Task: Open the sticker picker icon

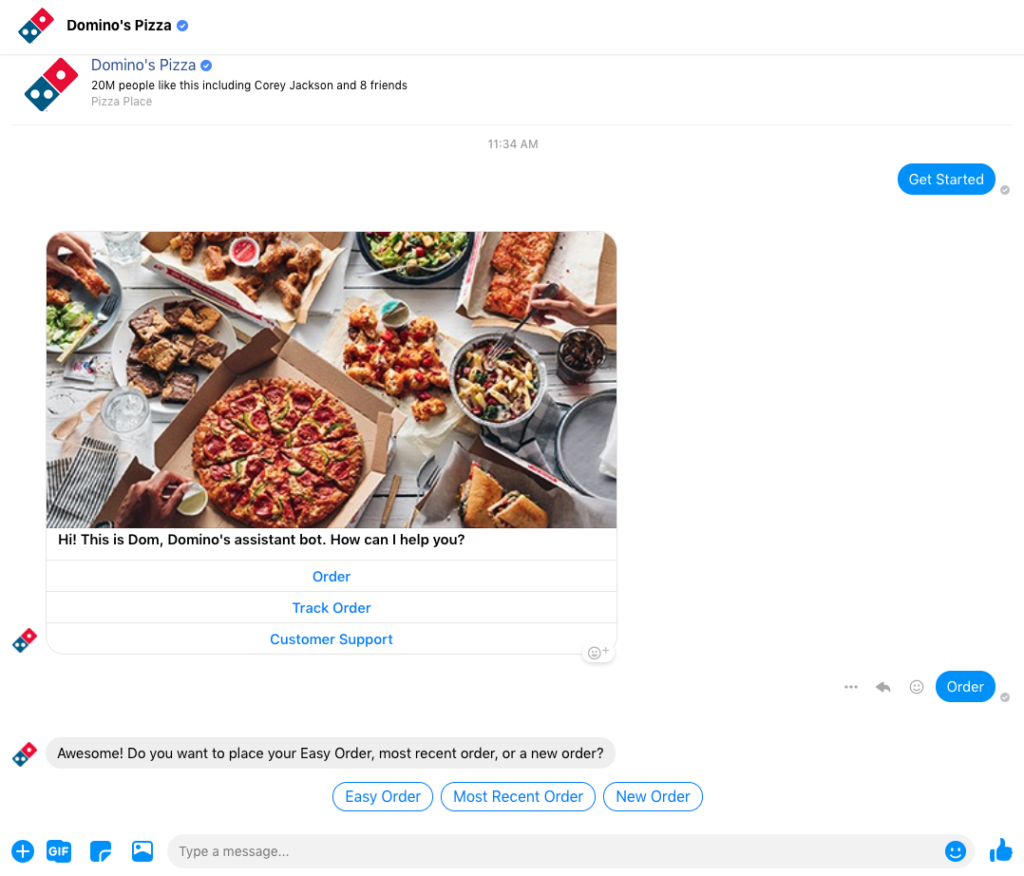Action: 100,851
